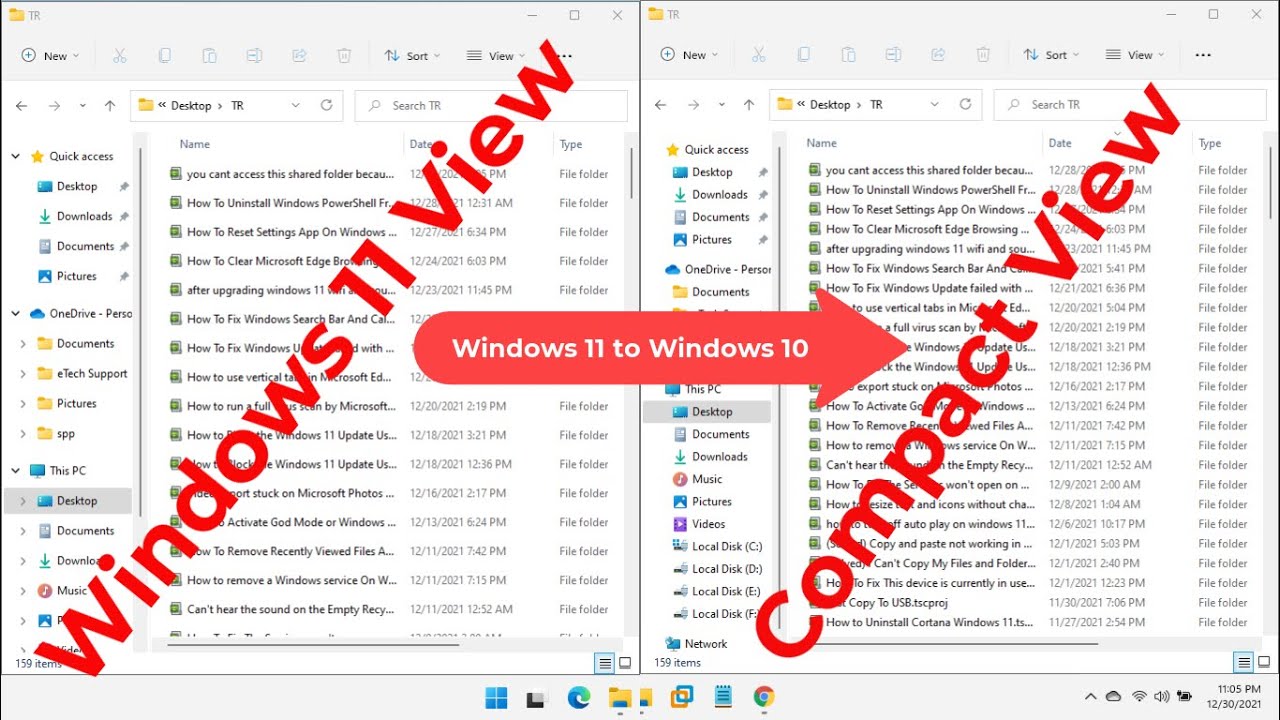The image size is (1280, 720).
Task: Go back using right window's Back arrow
Action: pos(660,104)
